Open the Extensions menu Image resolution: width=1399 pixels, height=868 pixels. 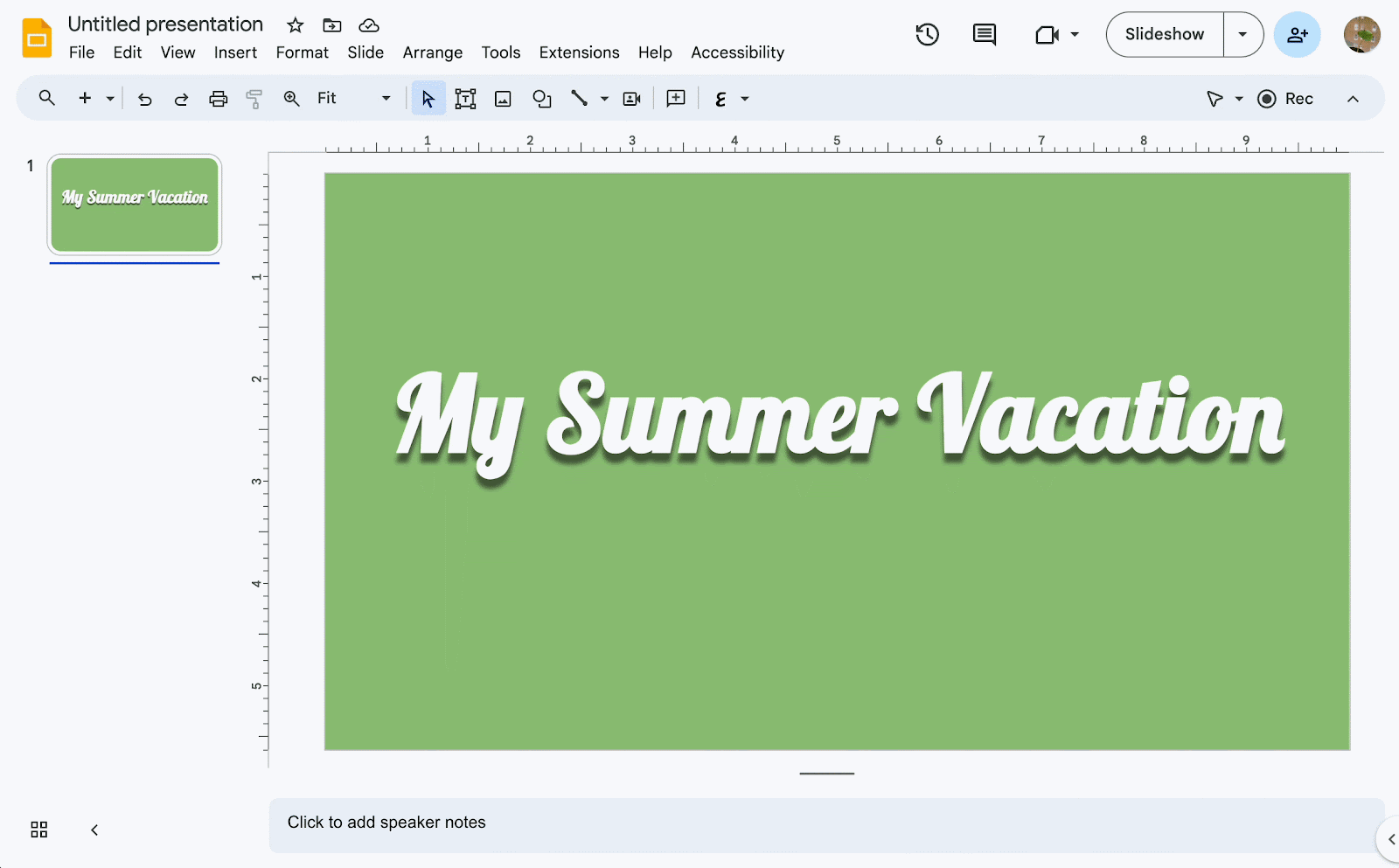point(579,52)
